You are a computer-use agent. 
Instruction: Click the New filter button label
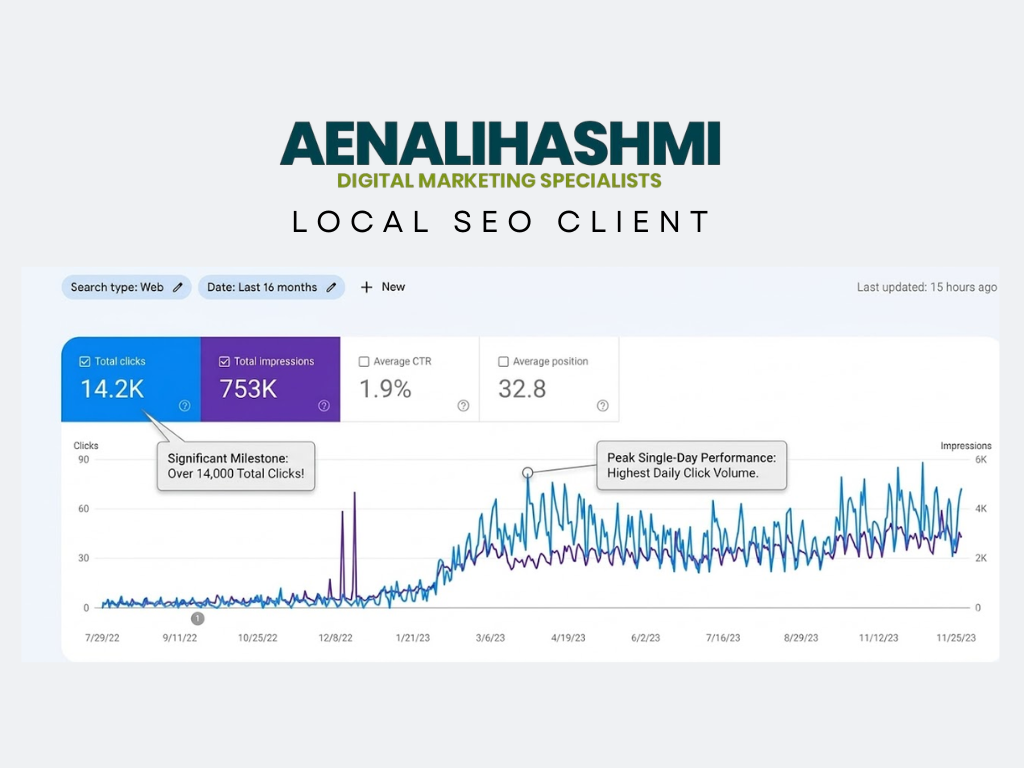(393, 287)
